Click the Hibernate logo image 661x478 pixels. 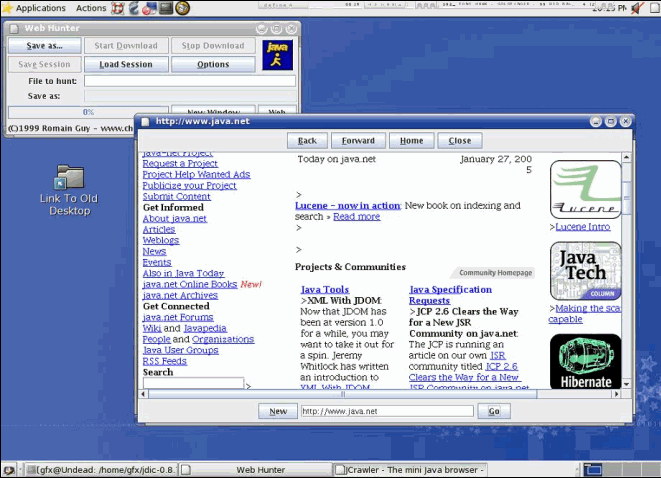(586, 362)
